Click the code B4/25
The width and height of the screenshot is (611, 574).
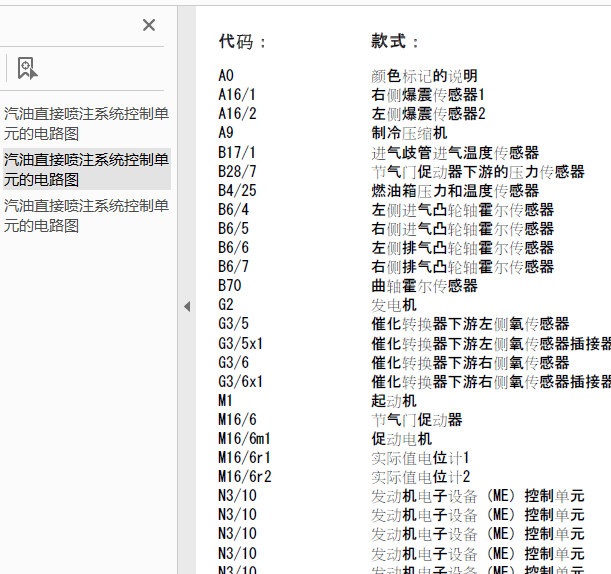click(237, 191)
